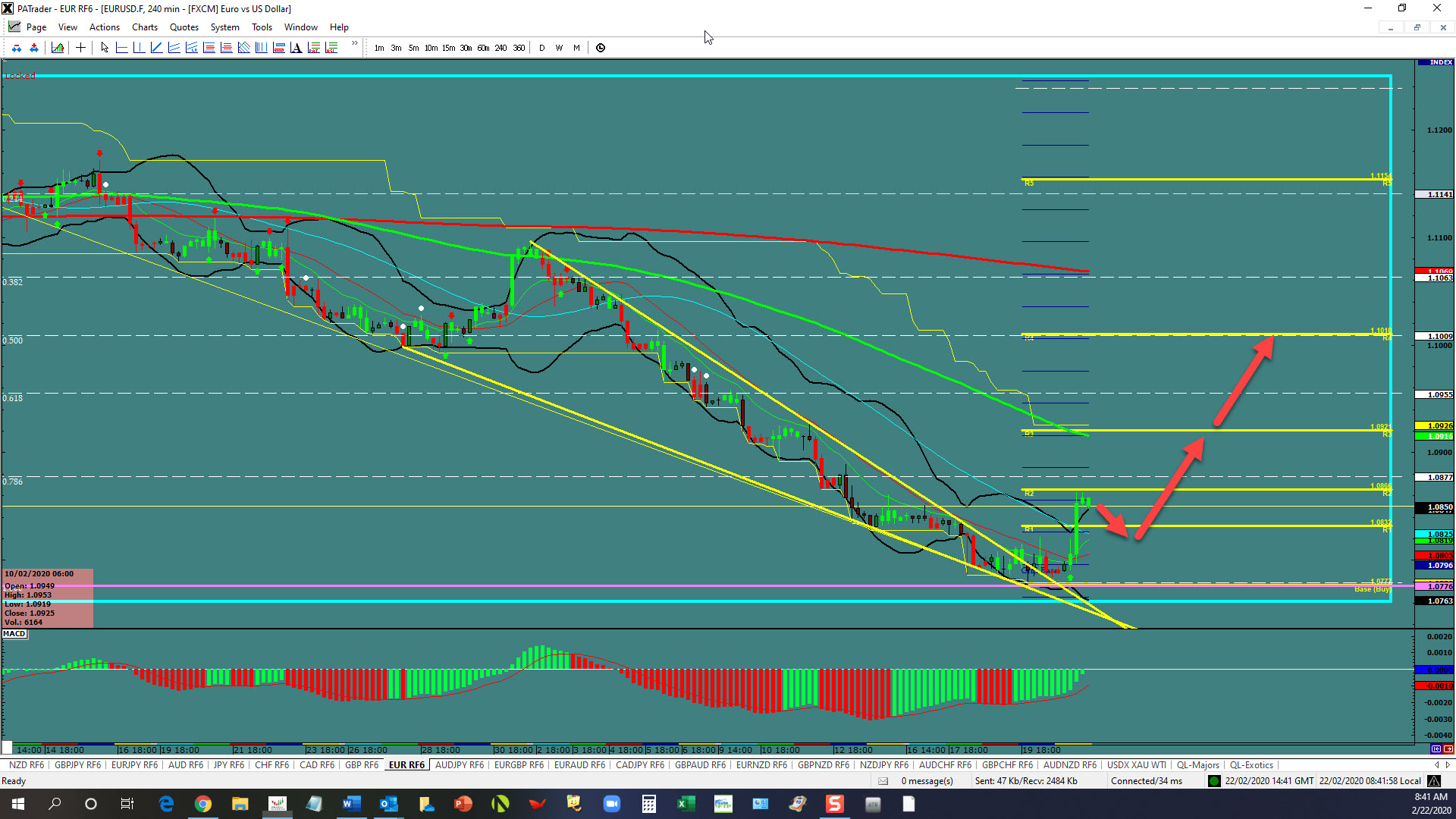Expand the toolbar overflow chevron
Image resolution: width=1456 pixels, height=819 pixels.
click(x=354, y=43)
